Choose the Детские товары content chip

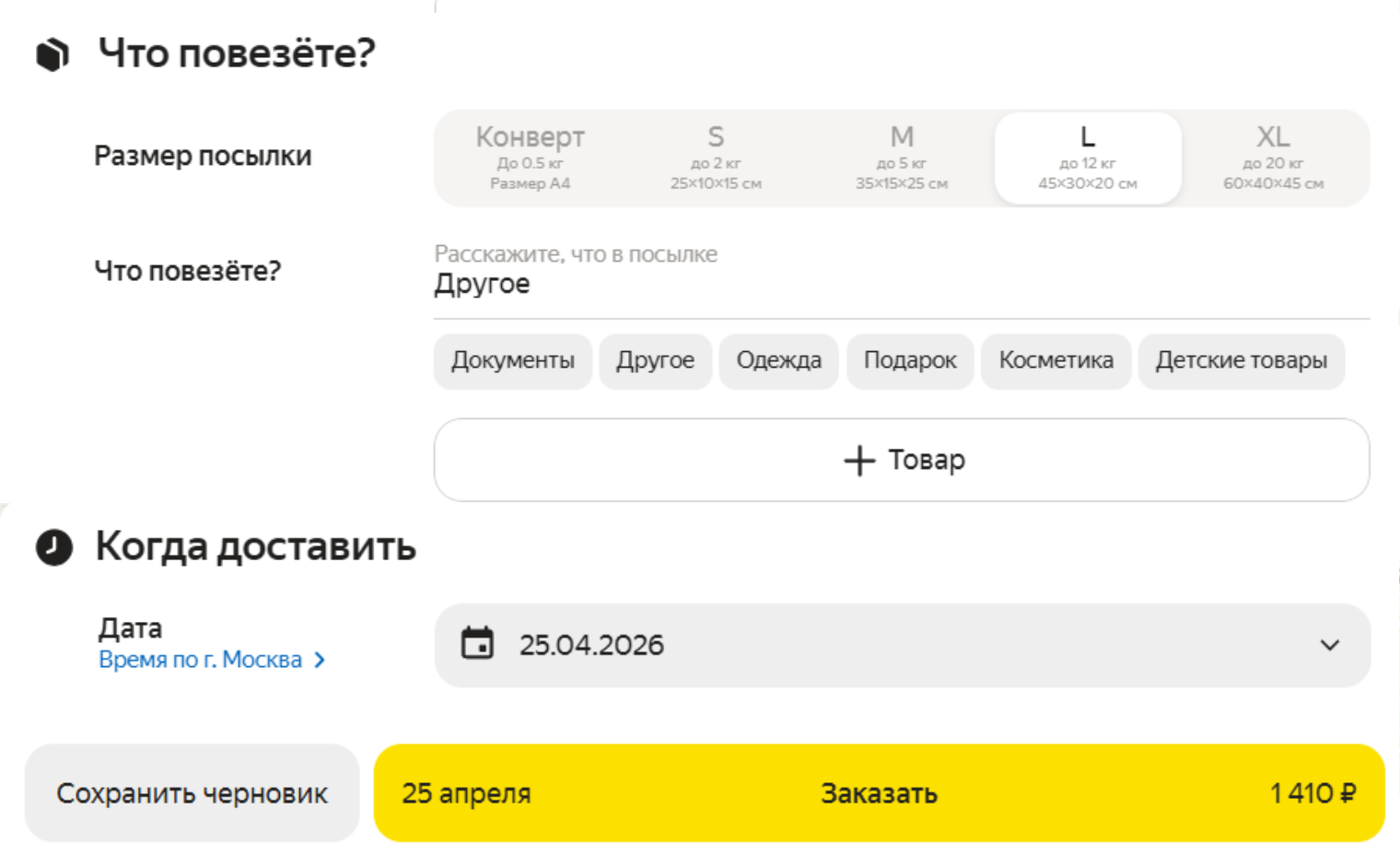click(x=1242, y=361)
